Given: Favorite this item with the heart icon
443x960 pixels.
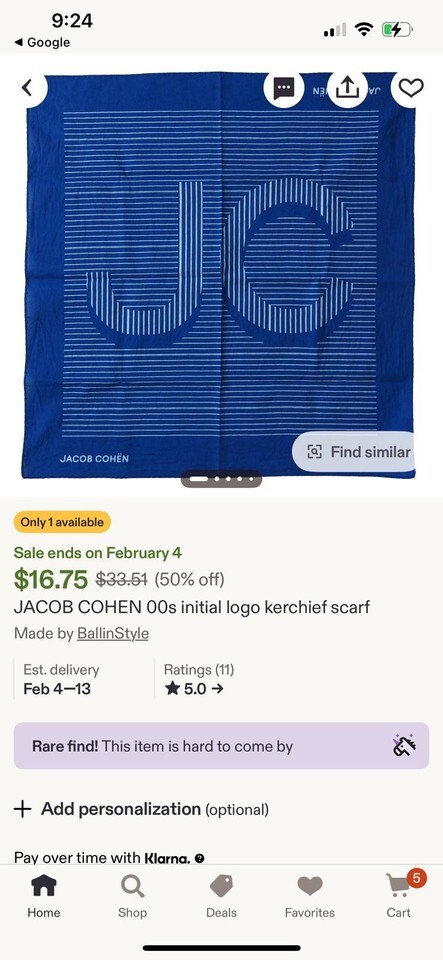Looking at the screenshot, I should tap(411, 88).
